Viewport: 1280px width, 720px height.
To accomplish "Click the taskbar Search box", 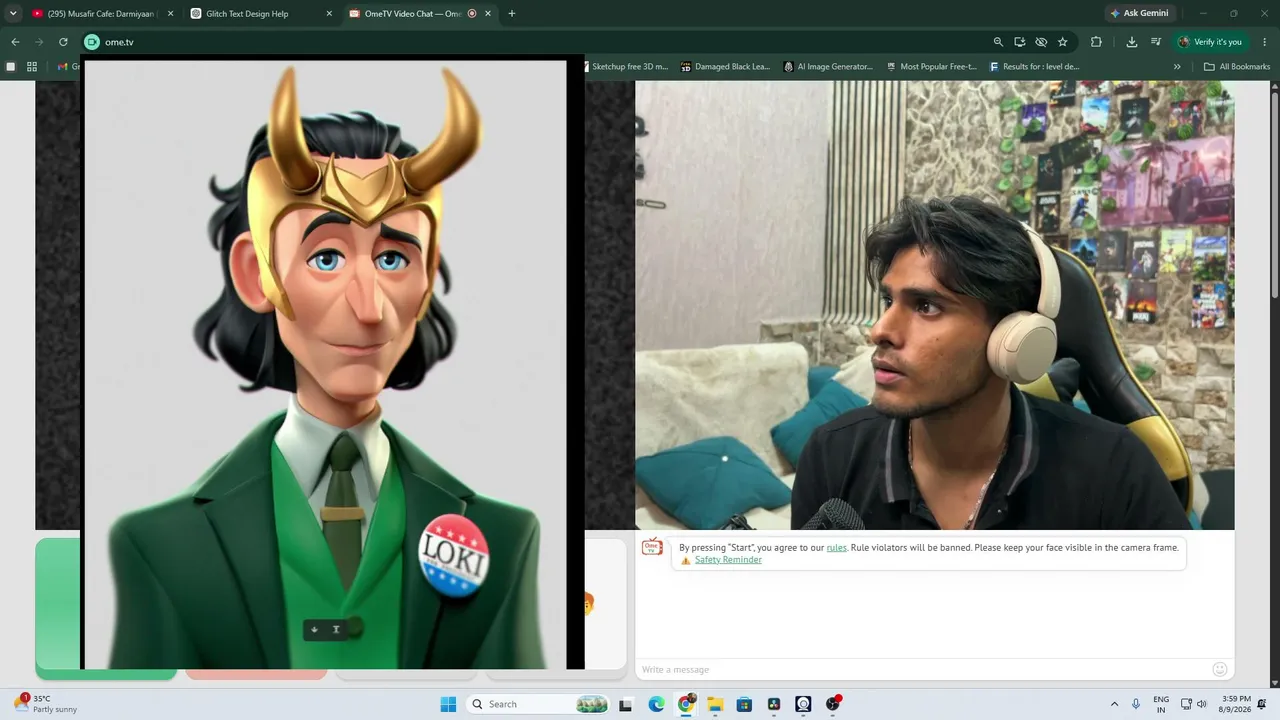I will point(538,704).
